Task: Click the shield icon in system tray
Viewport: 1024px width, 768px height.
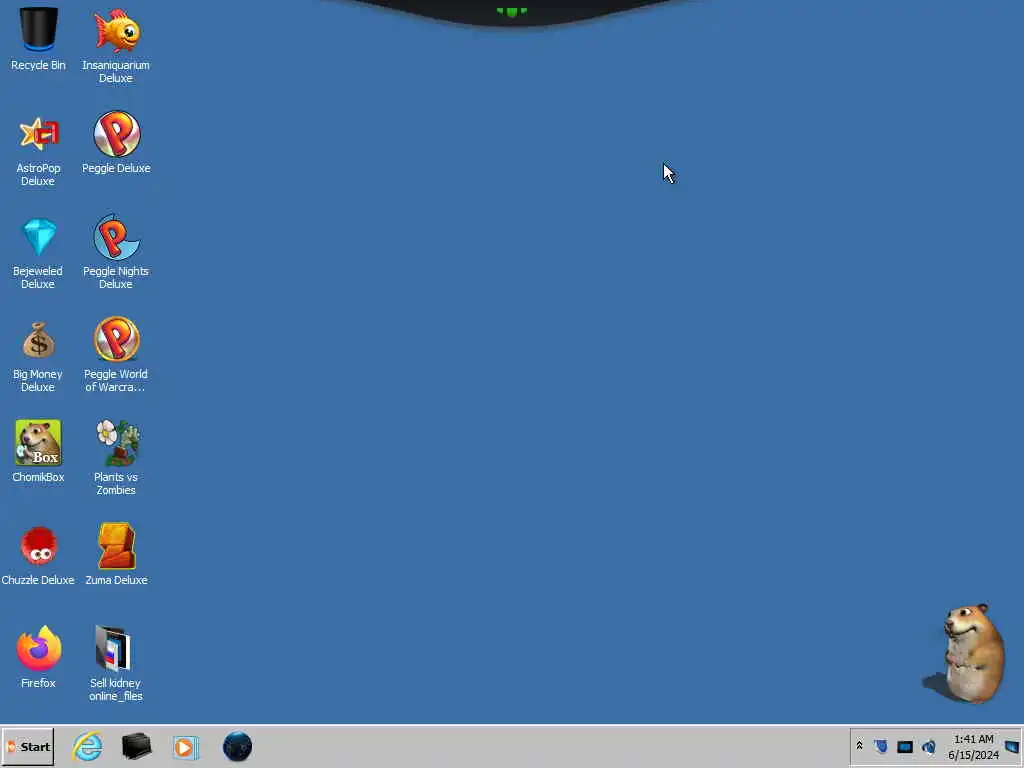Action: click(881, 746)
